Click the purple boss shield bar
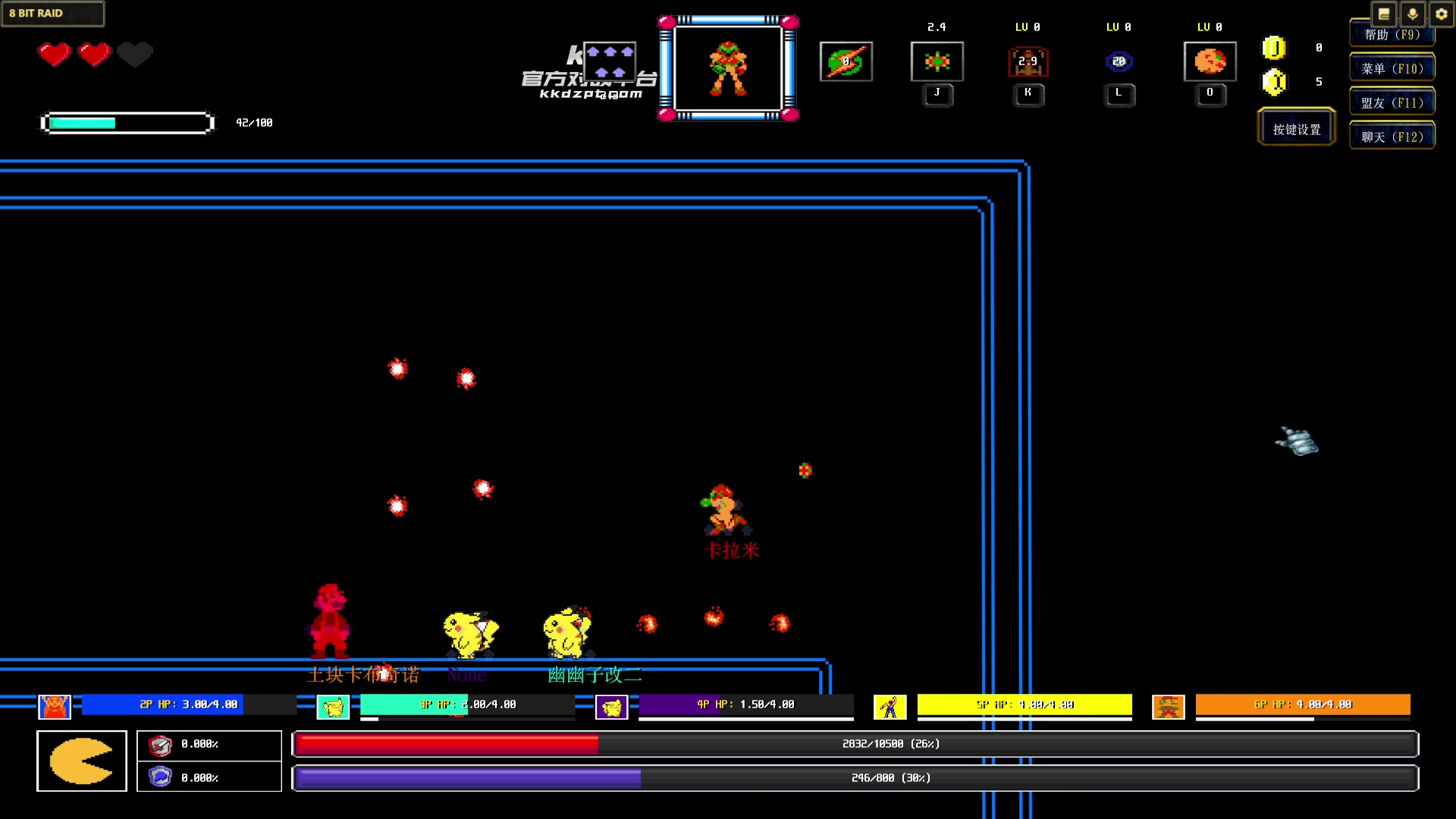The height and width of the screenshot is (819, 1456). click(x=855, y=778)
